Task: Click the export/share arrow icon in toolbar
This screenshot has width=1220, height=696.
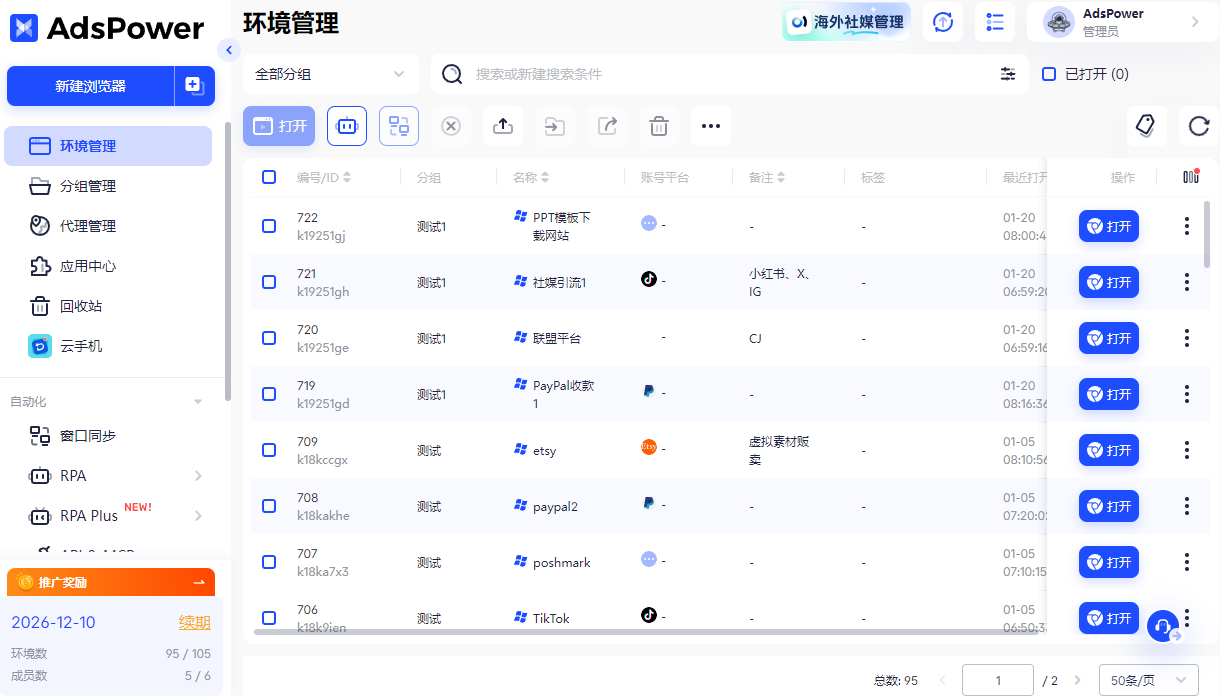Action: [607, 126]
